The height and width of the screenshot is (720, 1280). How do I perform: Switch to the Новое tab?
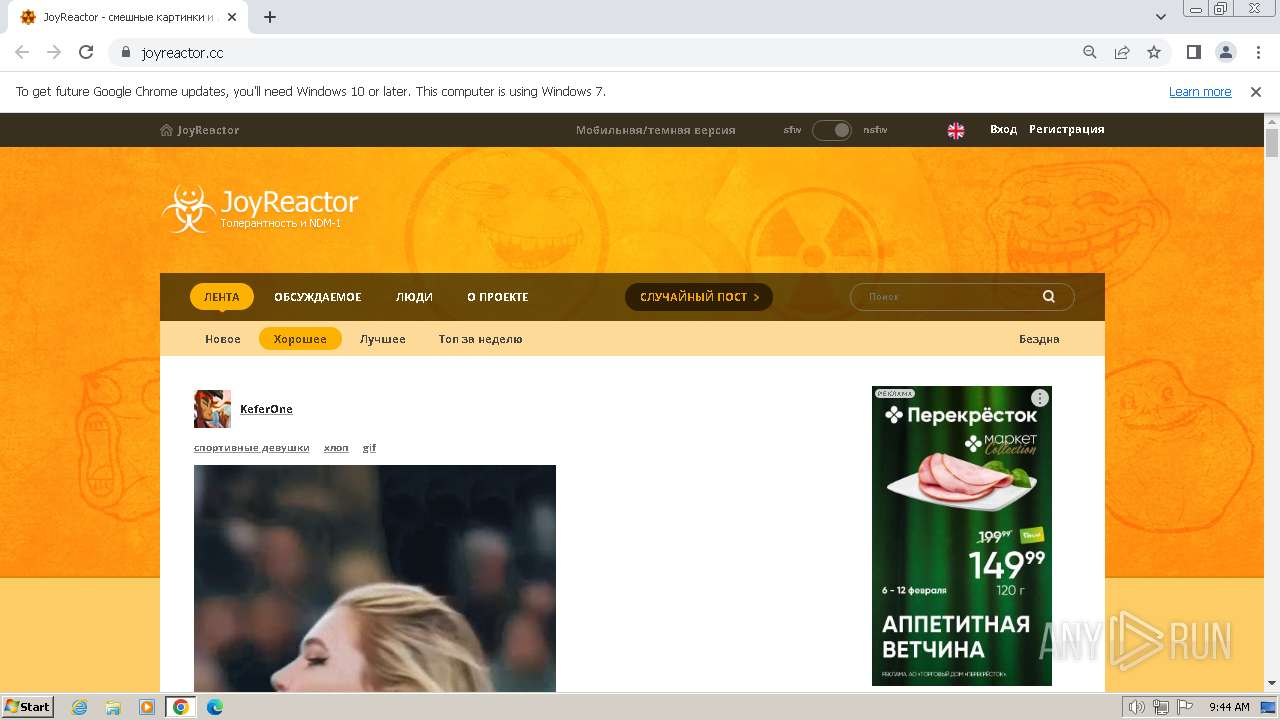point(223,339)
